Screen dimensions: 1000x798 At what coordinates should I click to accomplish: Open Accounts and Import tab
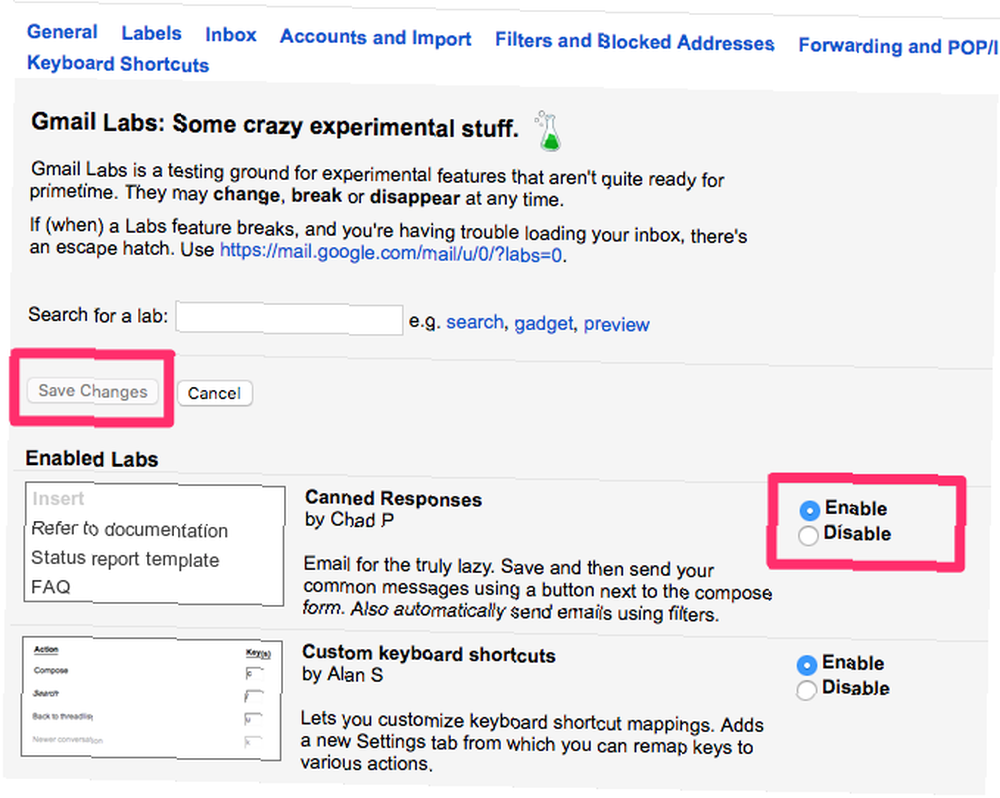tap(376, 38)
